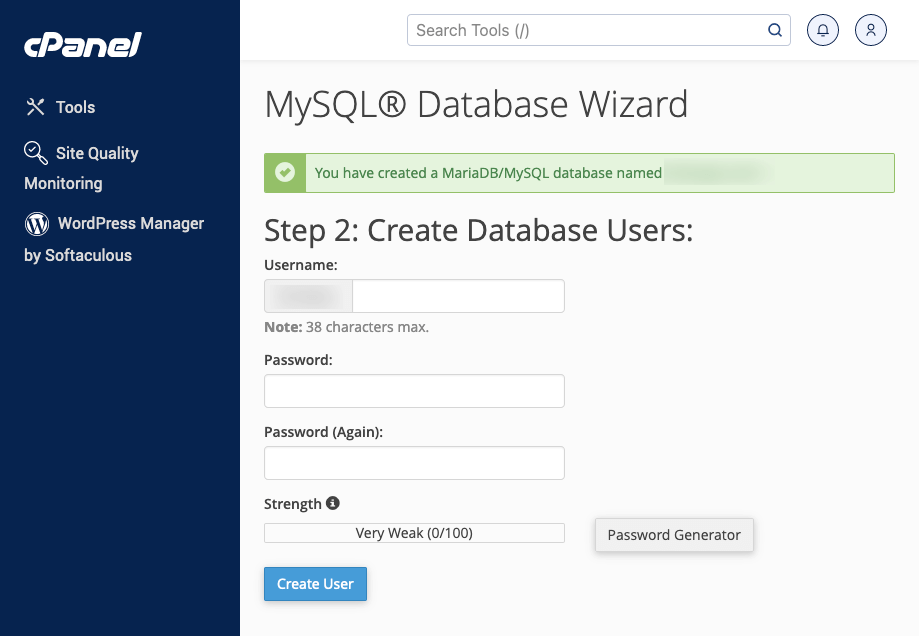Open the user account icon
The image size is (919, 636).
pyautogui.click(x=871, y=30)
